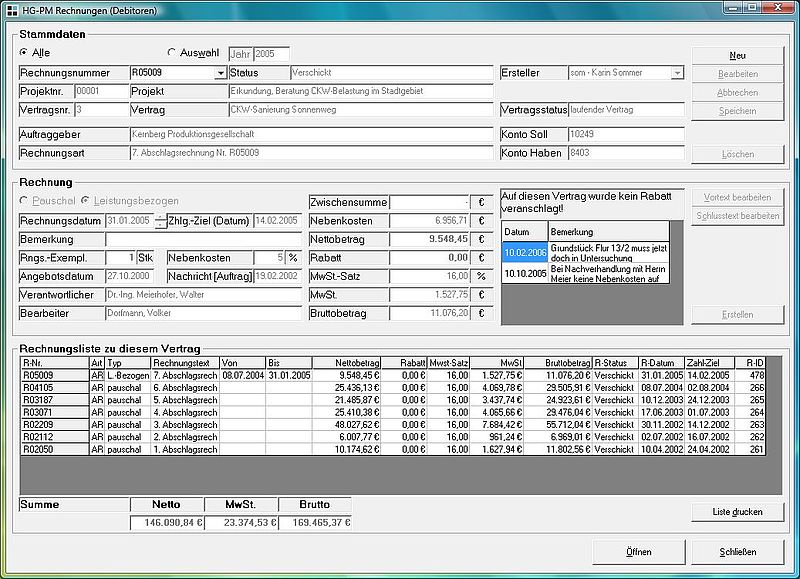Click the Schließen button
800x579 pixels.
click(x=737, y=551)
